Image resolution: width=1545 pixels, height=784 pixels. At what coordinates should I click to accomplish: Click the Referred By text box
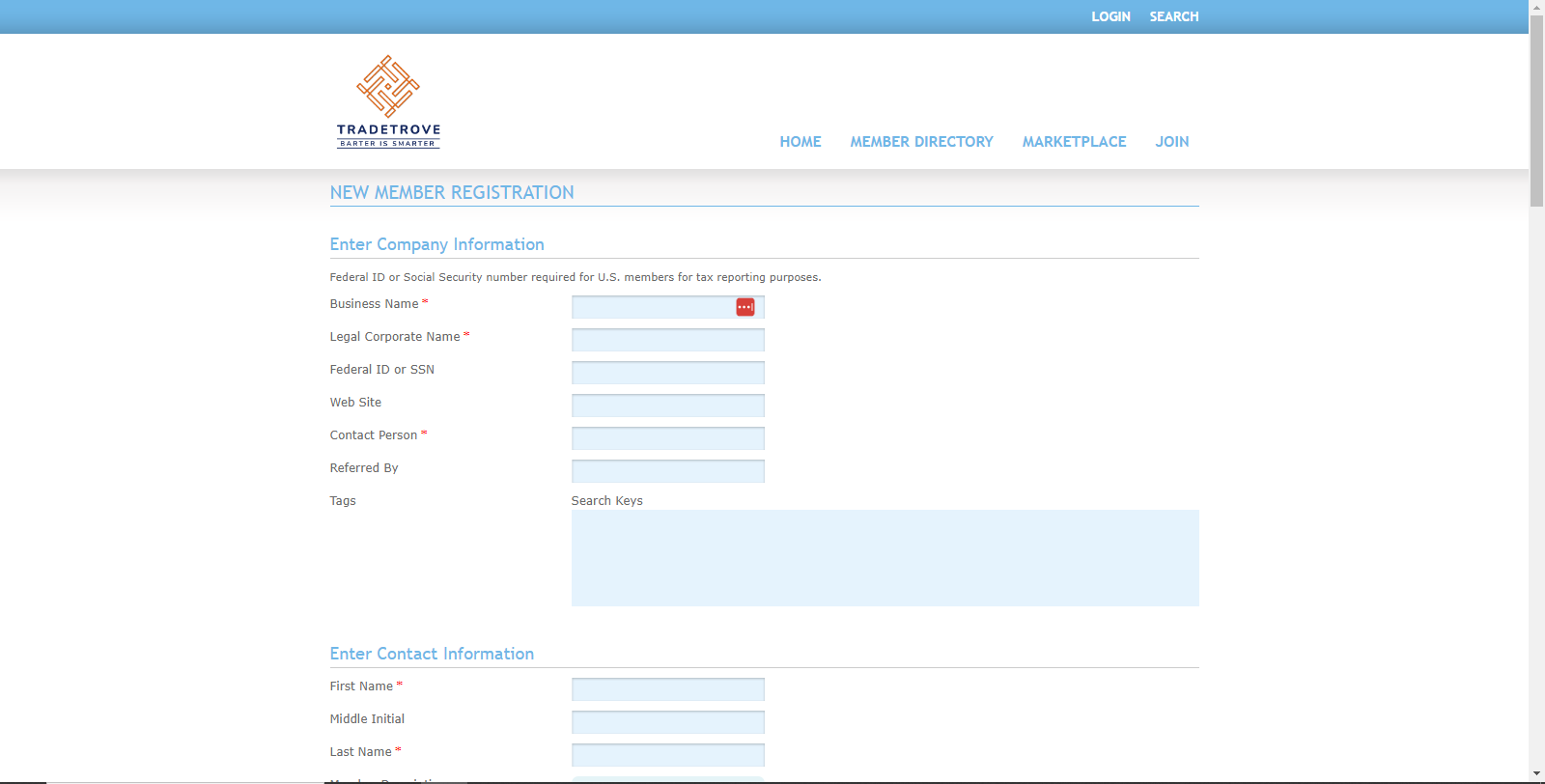click(667, 471)
